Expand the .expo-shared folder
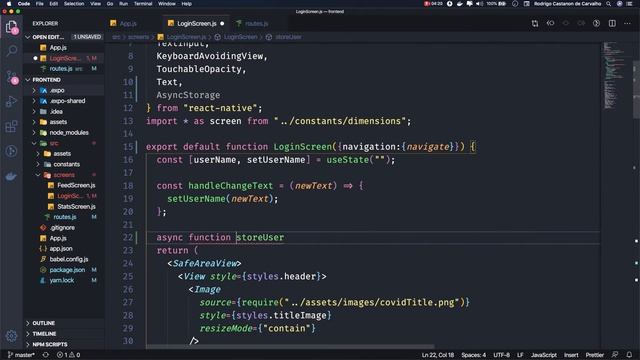This screenshot has height=360, width=640. (34, 101)
